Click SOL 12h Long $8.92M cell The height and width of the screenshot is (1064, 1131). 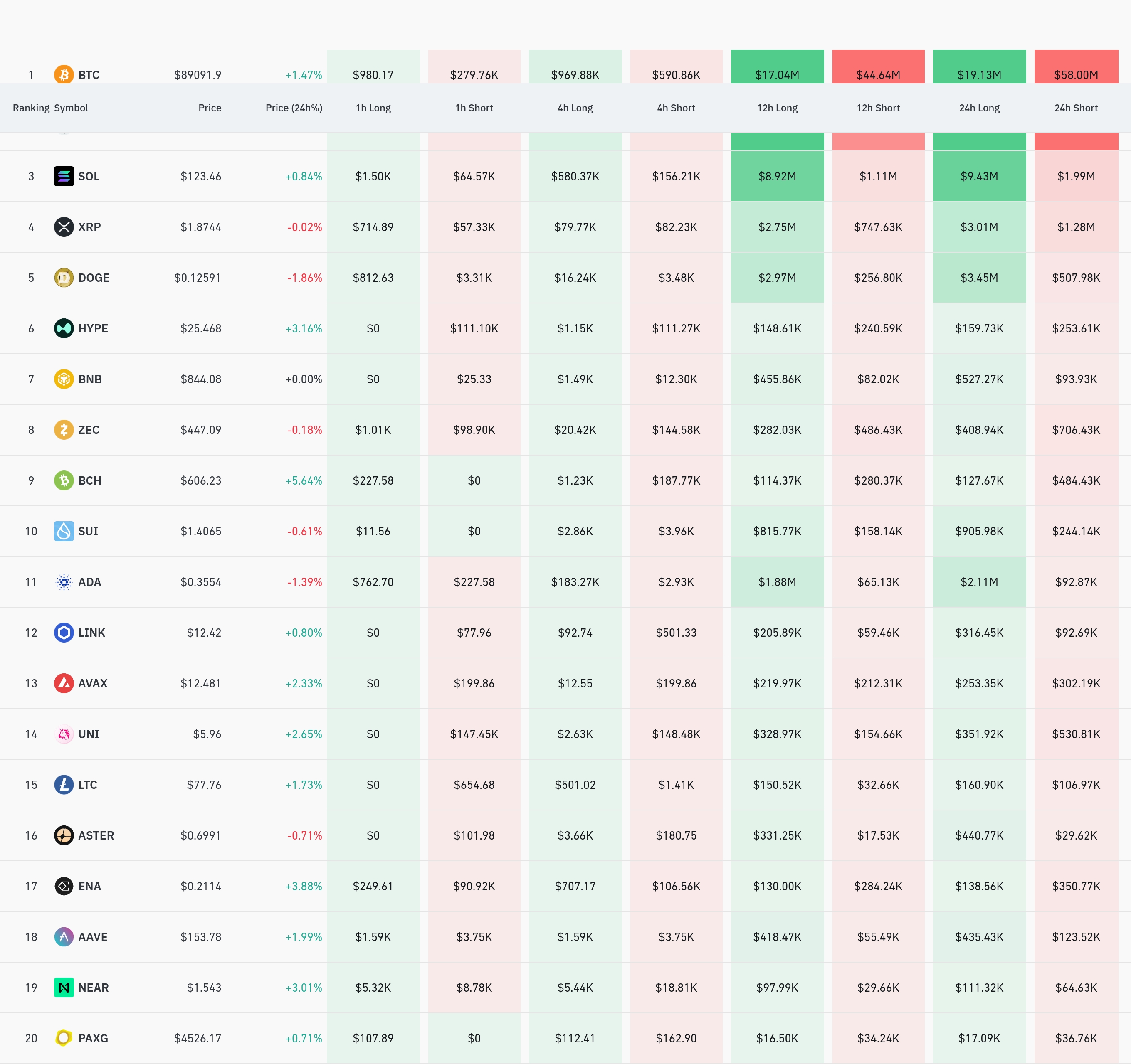click(777, 176)
